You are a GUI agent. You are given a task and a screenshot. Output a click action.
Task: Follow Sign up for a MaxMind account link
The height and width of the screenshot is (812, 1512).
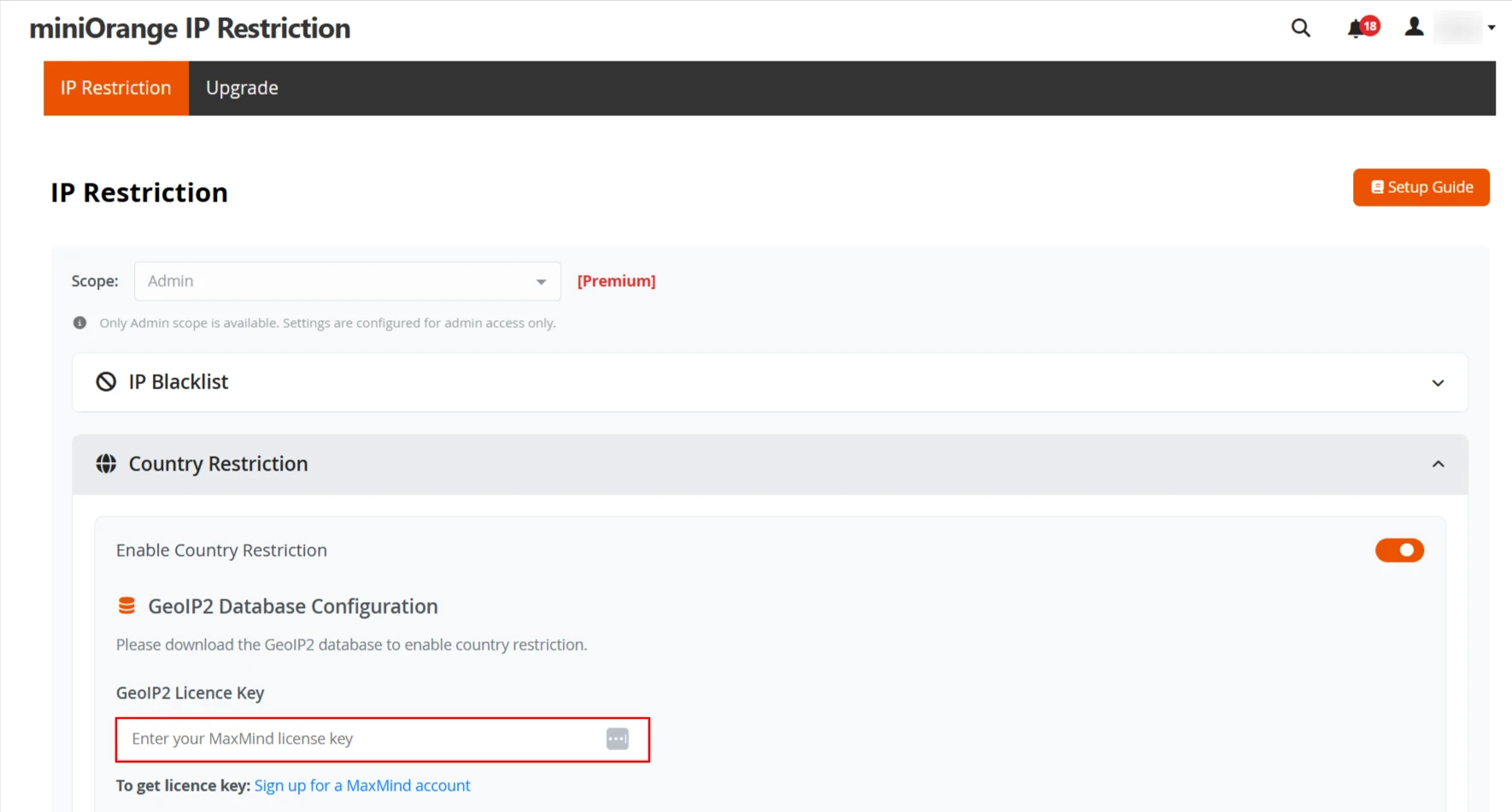pos(362,786)
